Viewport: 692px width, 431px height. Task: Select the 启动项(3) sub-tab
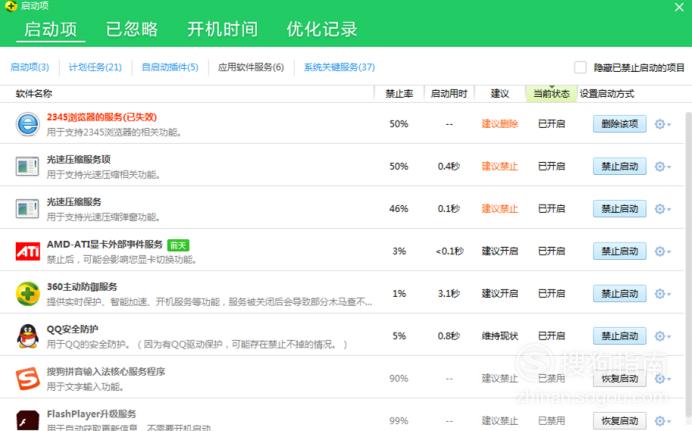pyautogui.click(x=30, y=67)
